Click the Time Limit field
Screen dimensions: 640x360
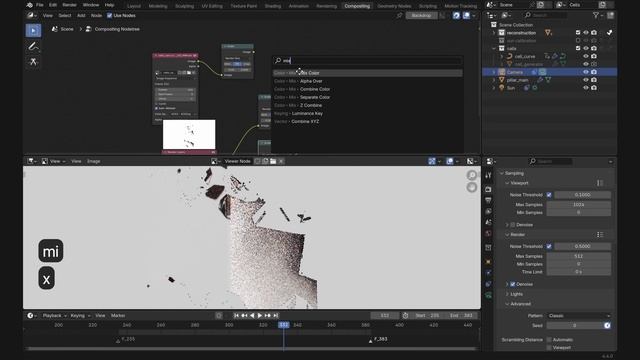pyautogui.click(x=579, y=272)
